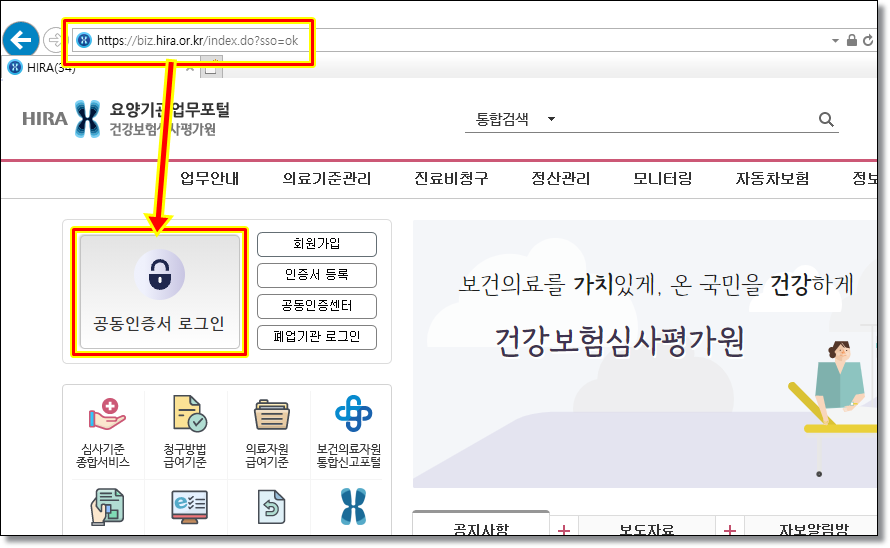
Task: Open the 정산관리 menu
Action: [561, 179]
